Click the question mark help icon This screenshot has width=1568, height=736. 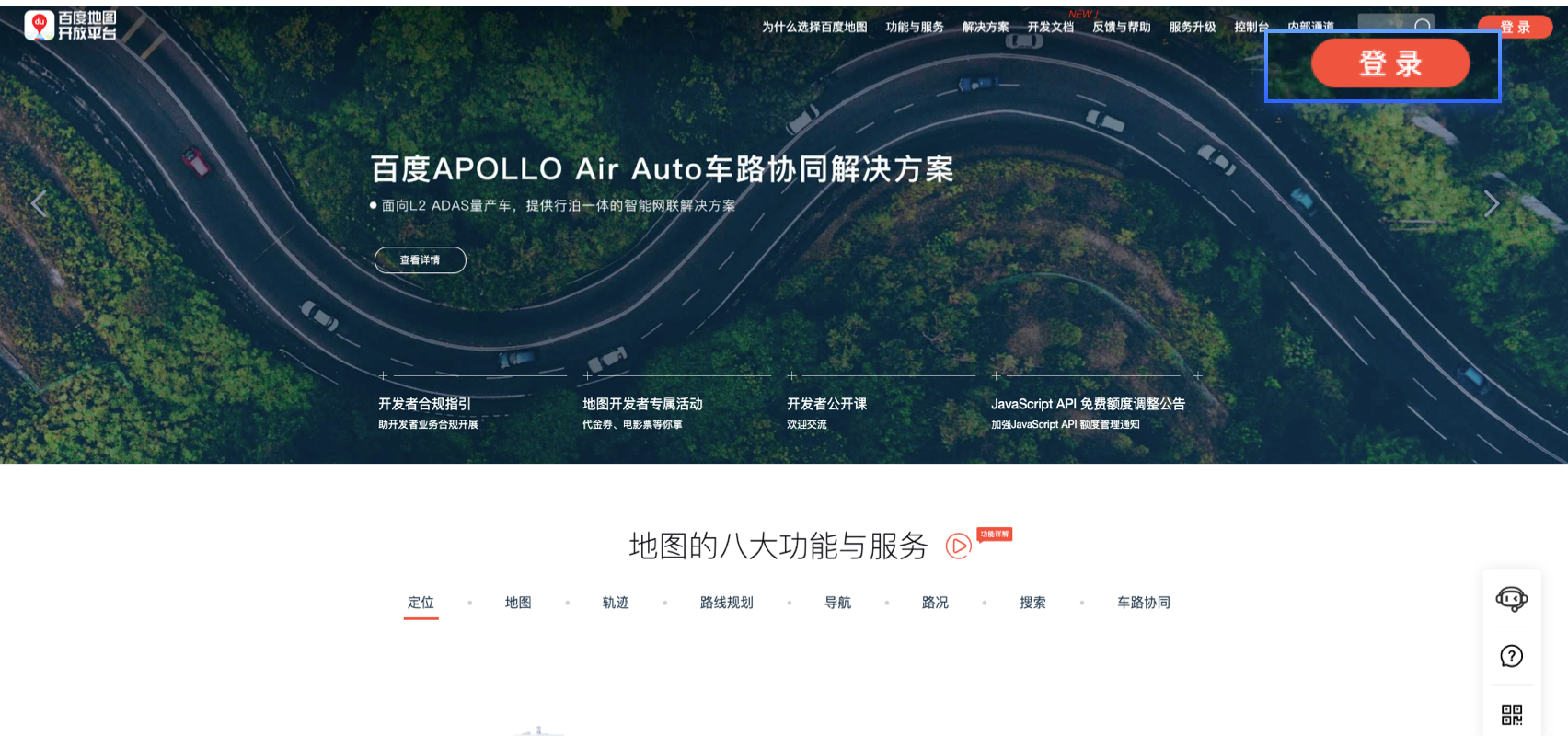[x=1511, y=656]
